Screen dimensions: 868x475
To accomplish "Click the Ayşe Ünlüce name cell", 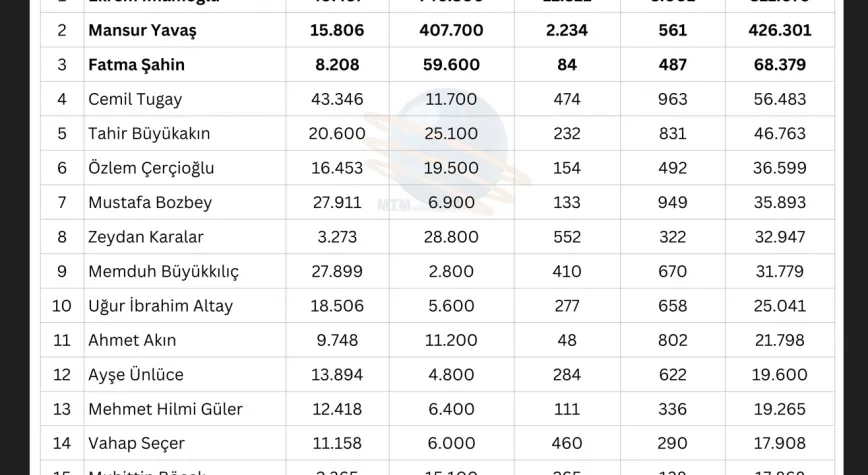I will [185, 374].
